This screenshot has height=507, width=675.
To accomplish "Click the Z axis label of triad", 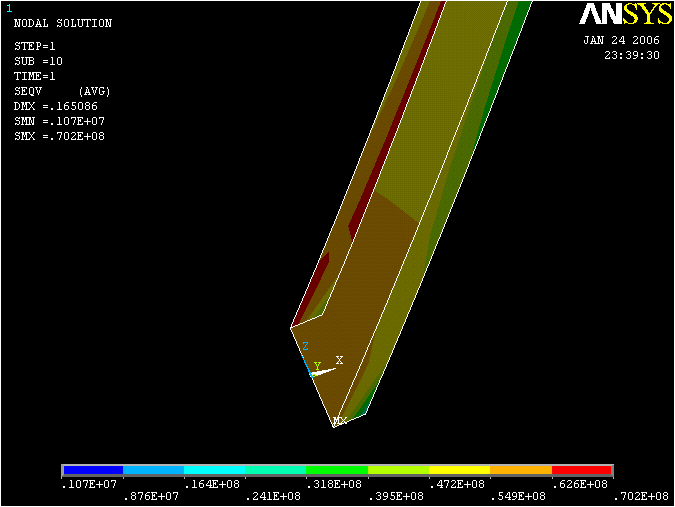I will pos(305,346).
